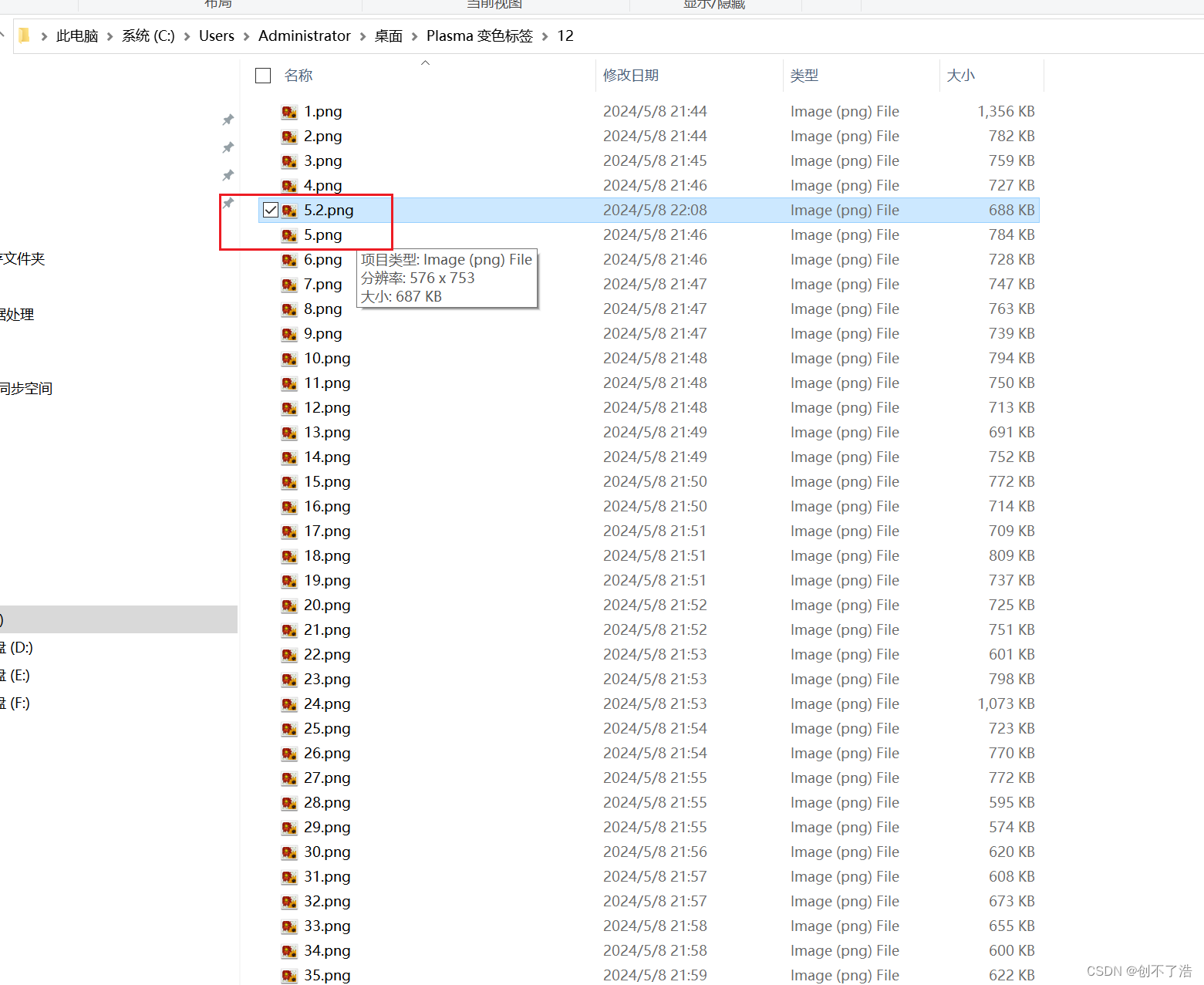Click the 9.png file icon

[289, 334]
